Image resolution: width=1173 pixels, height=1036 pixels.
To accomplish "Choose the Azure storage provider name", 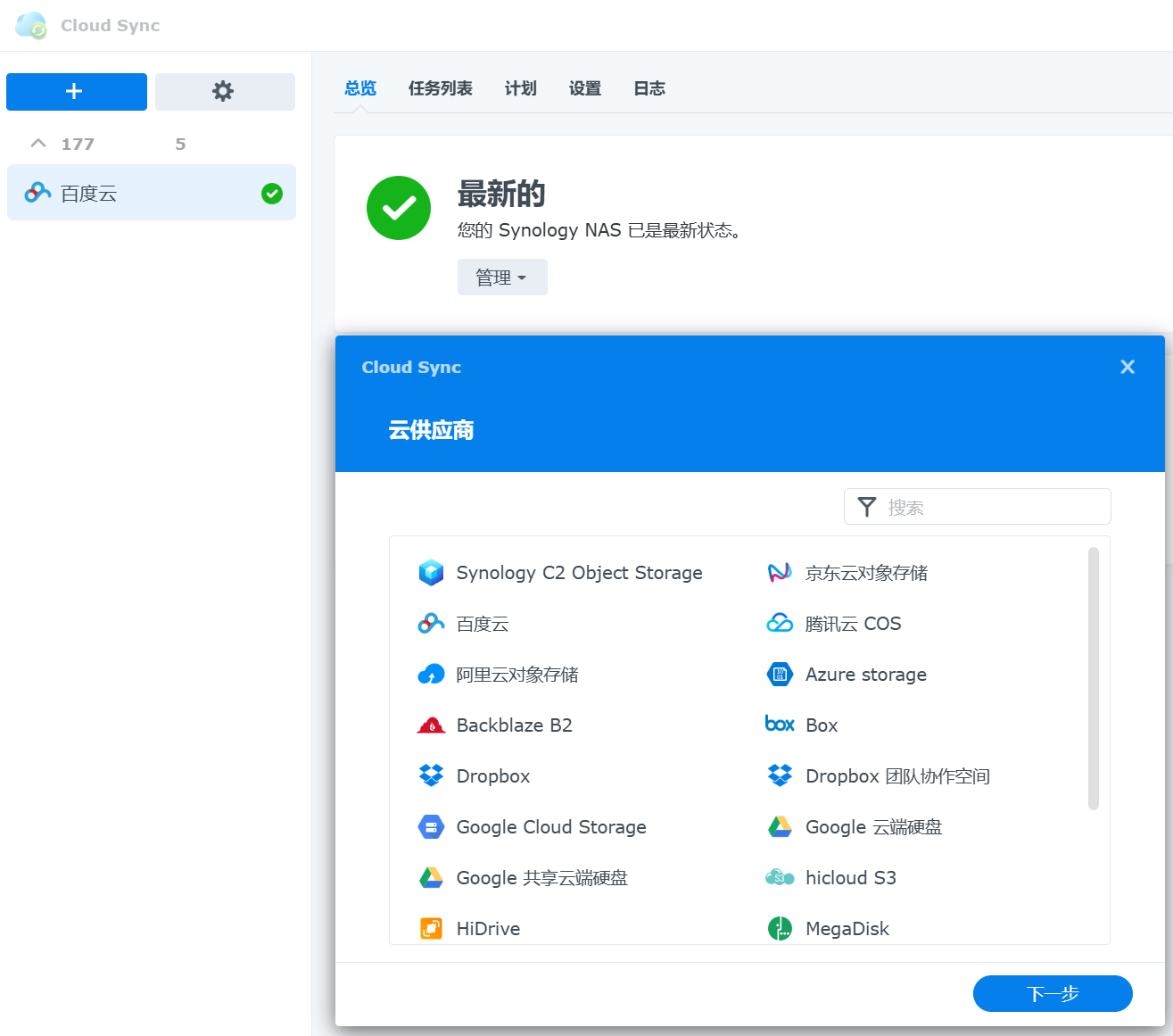I will point(866,675).
